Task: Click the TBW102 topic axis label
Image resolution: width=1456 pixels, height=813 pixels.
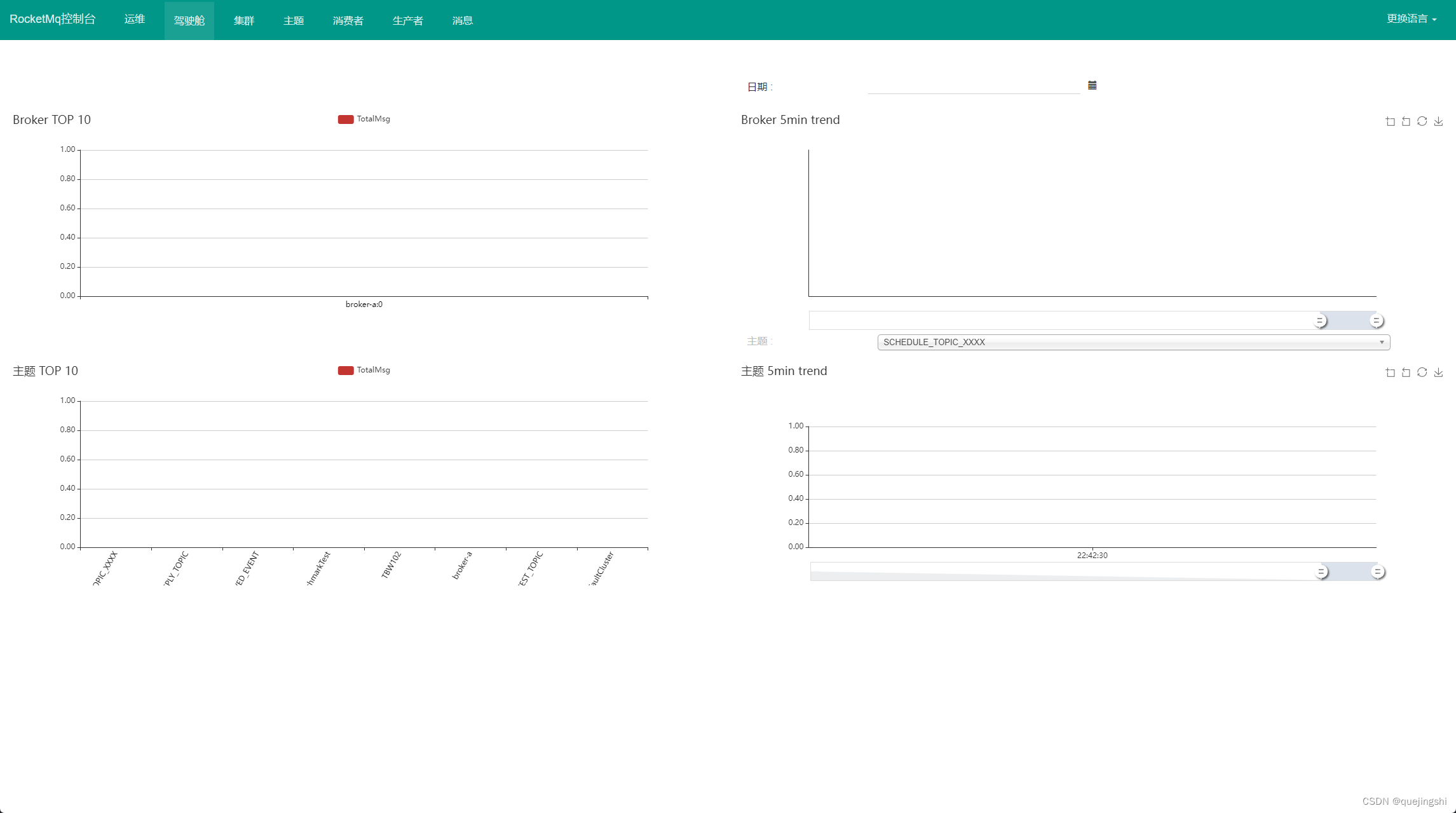Action: click(391, 565)
